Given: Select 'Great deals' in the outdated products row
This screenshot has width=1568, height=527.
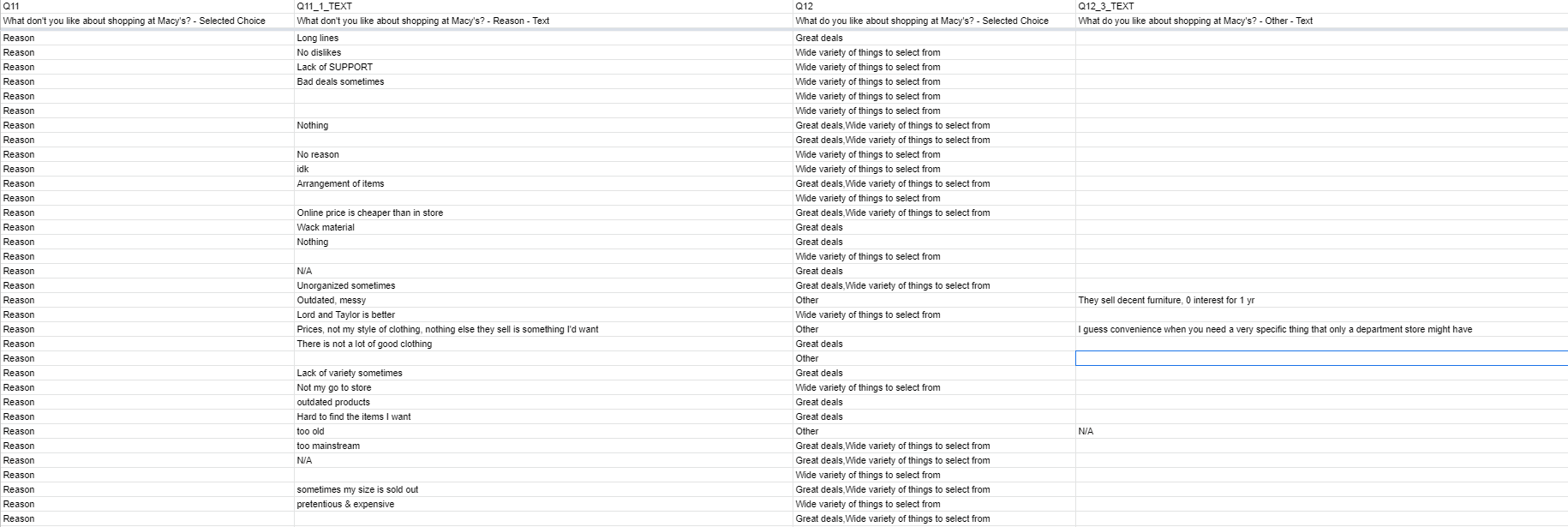Looking at the screenshot, I should [934, 402].
